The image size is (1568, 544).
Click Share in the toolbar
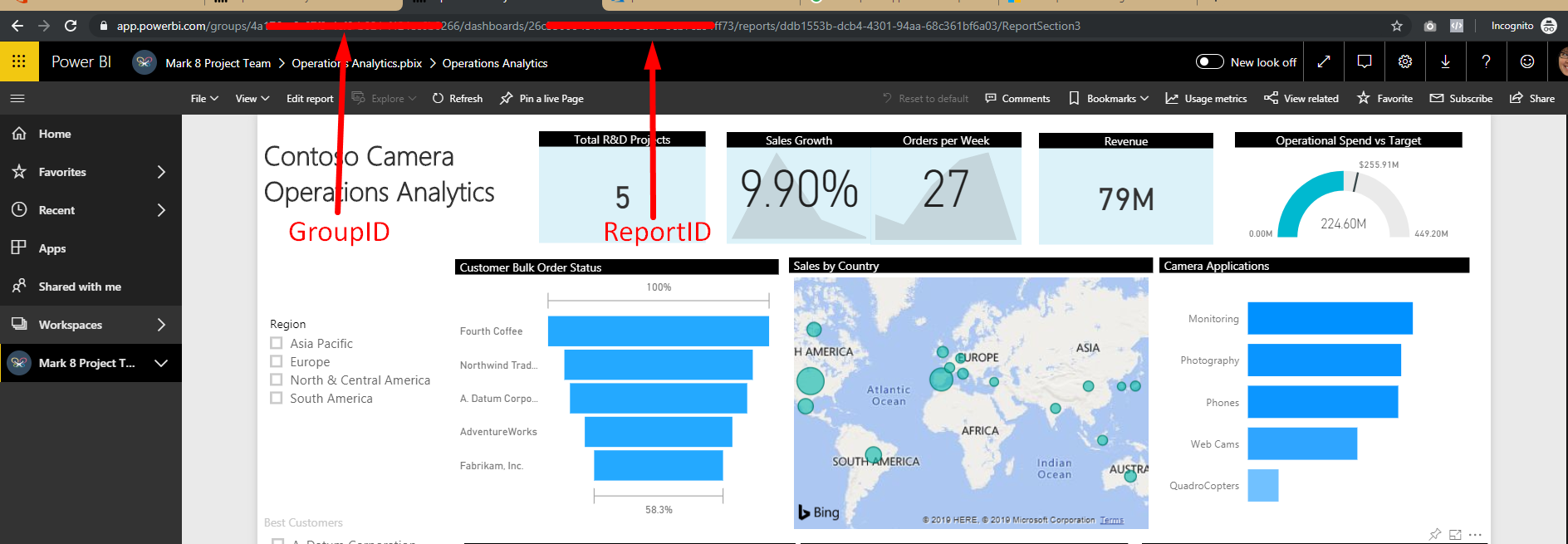click(1532, 98)
